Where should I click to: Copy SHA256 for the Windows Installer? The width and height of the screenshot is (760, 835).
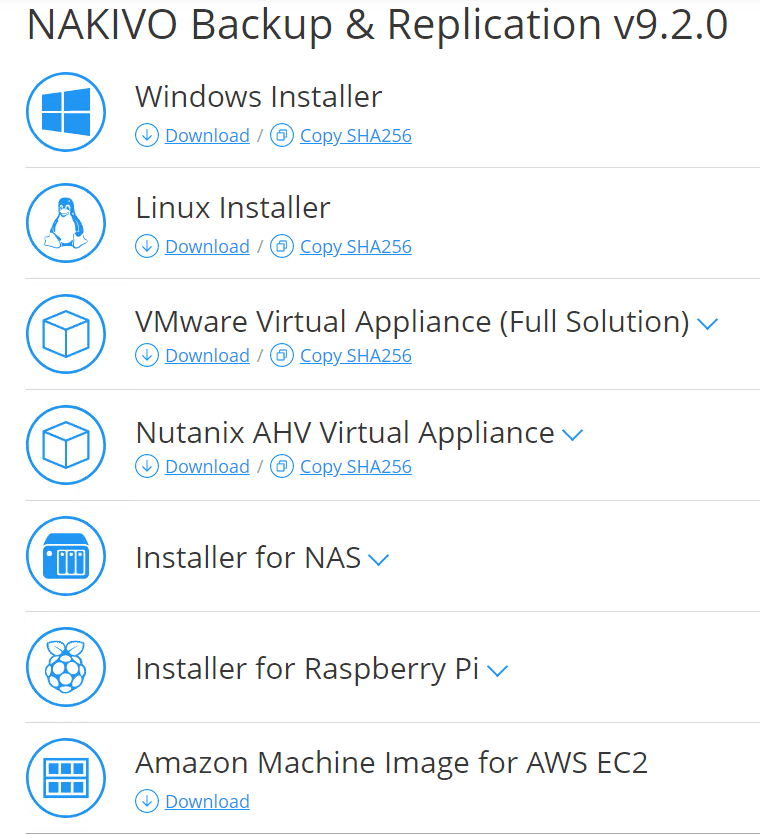click(x=355, y=136)
